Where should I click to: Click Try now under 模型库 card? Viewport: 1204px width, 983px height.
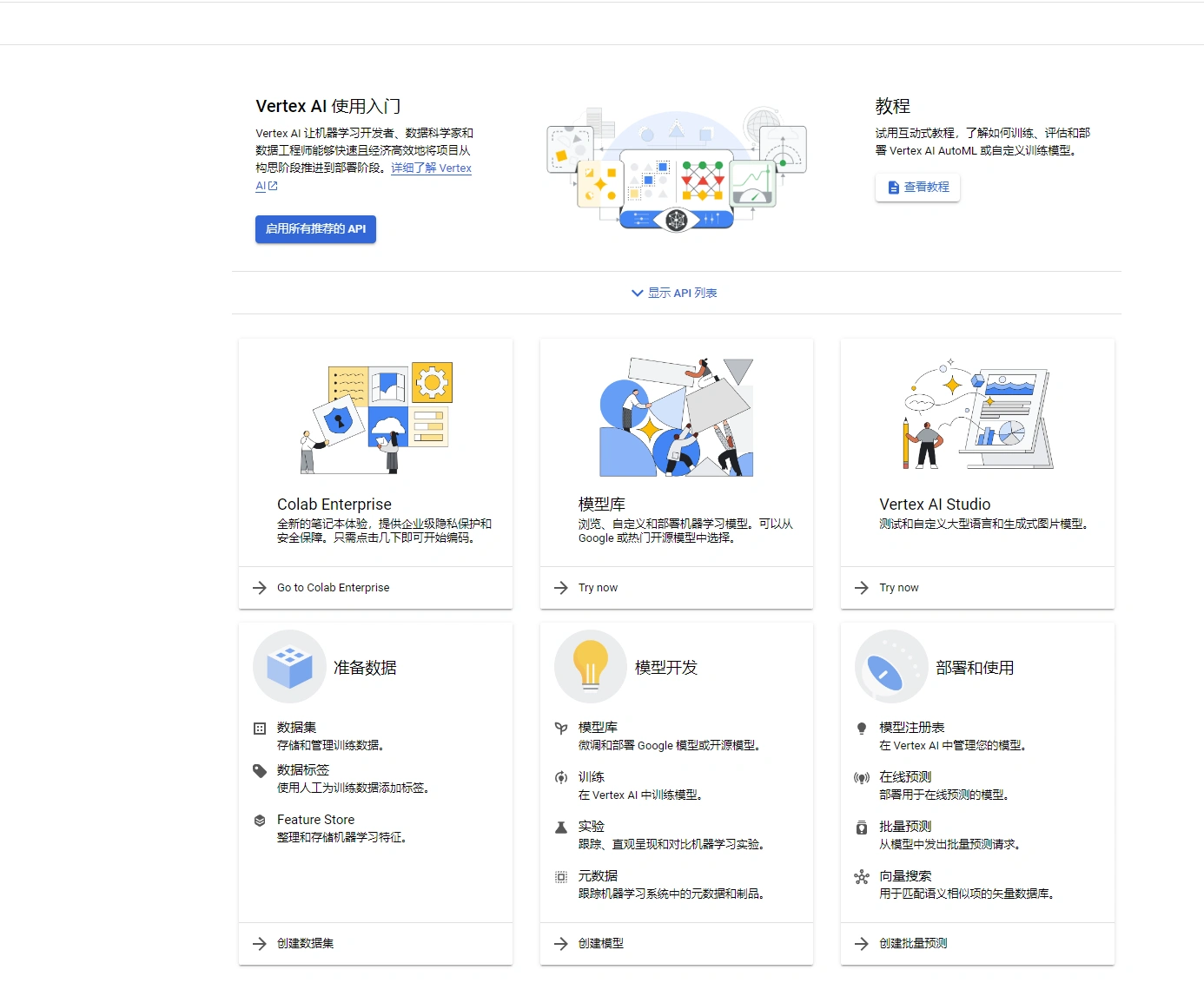pos(598,588)
